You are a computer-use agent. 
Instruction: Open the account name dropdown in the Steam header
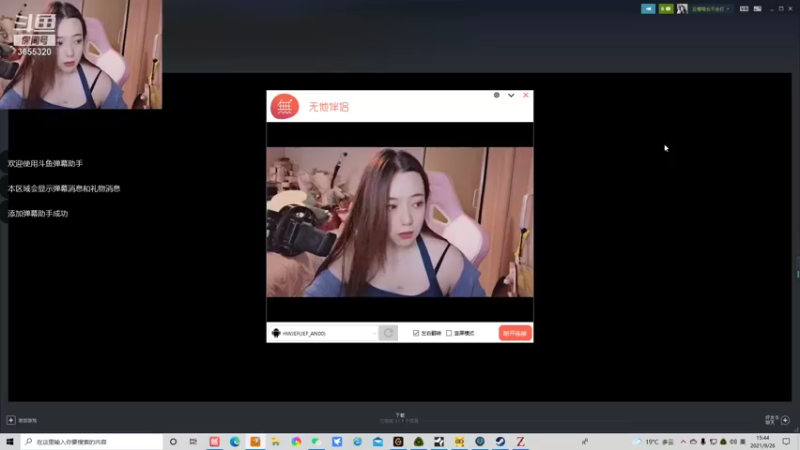pos(710,9)
